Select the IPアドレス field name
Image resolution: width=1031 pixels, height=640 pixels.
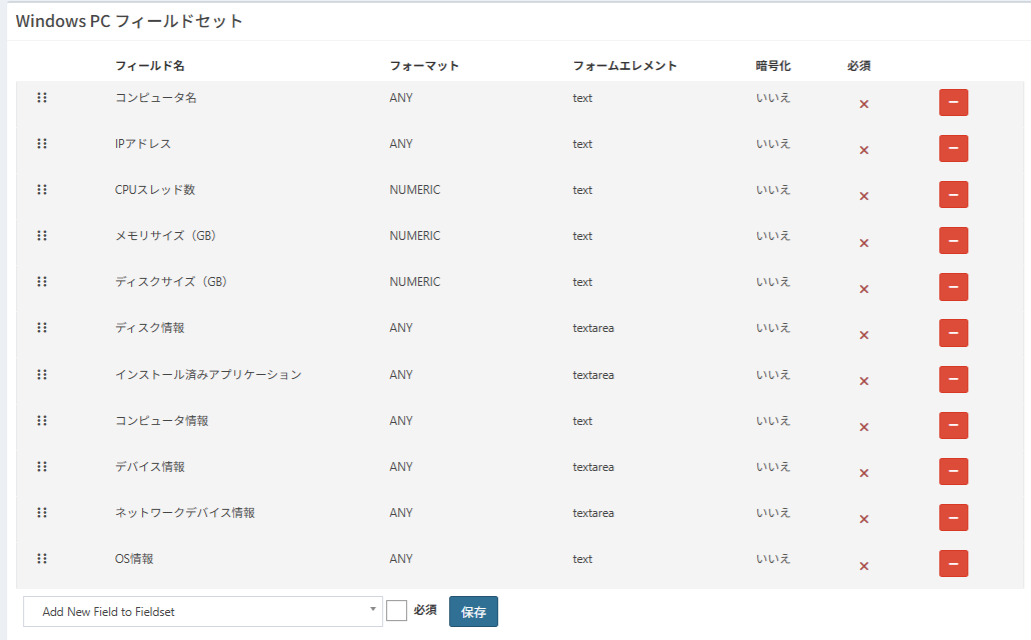[x=143, y=143]
